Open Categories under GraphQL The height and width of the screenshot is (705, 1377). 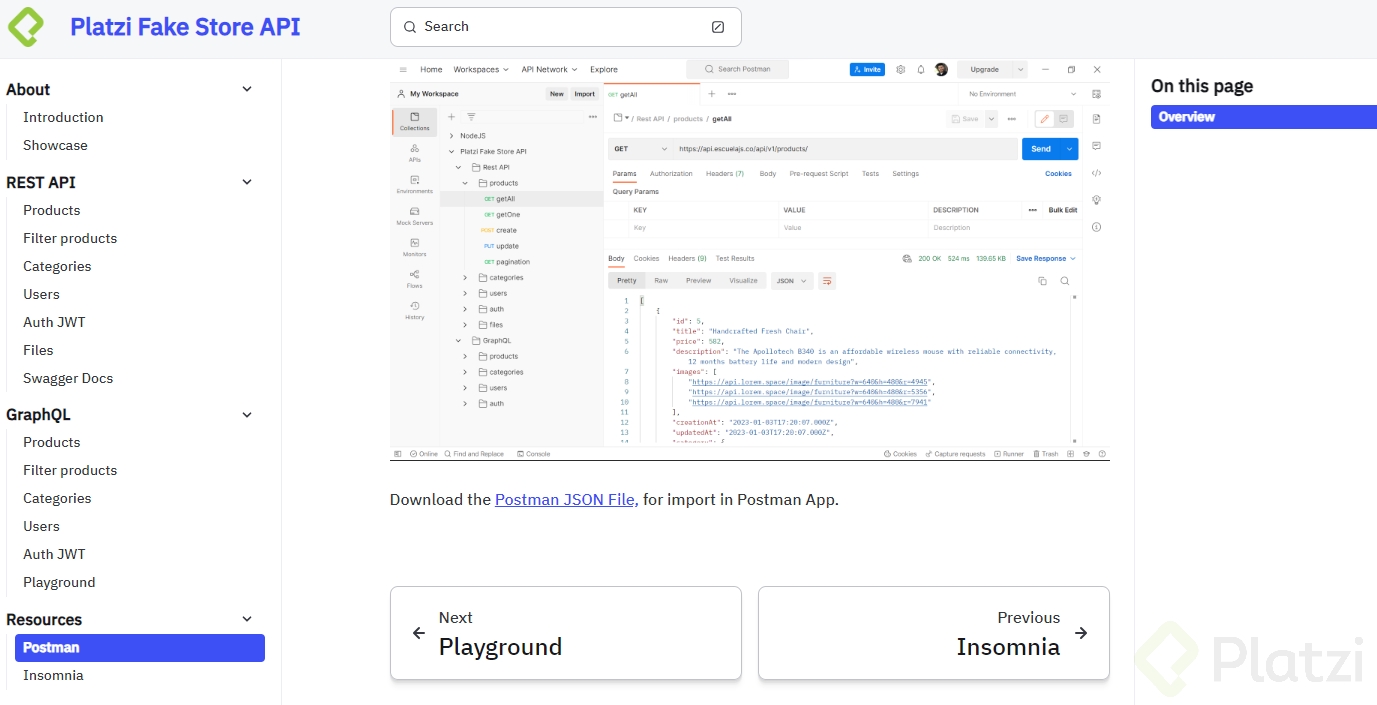(57, 498)
